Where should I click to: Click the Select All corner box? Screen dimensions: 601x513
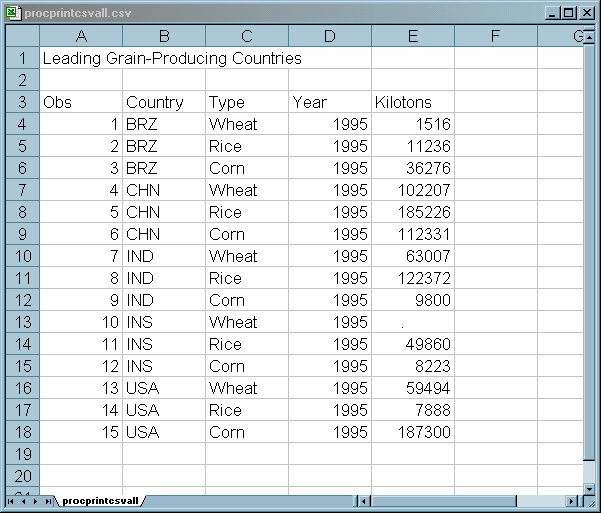tap(23, 36)
